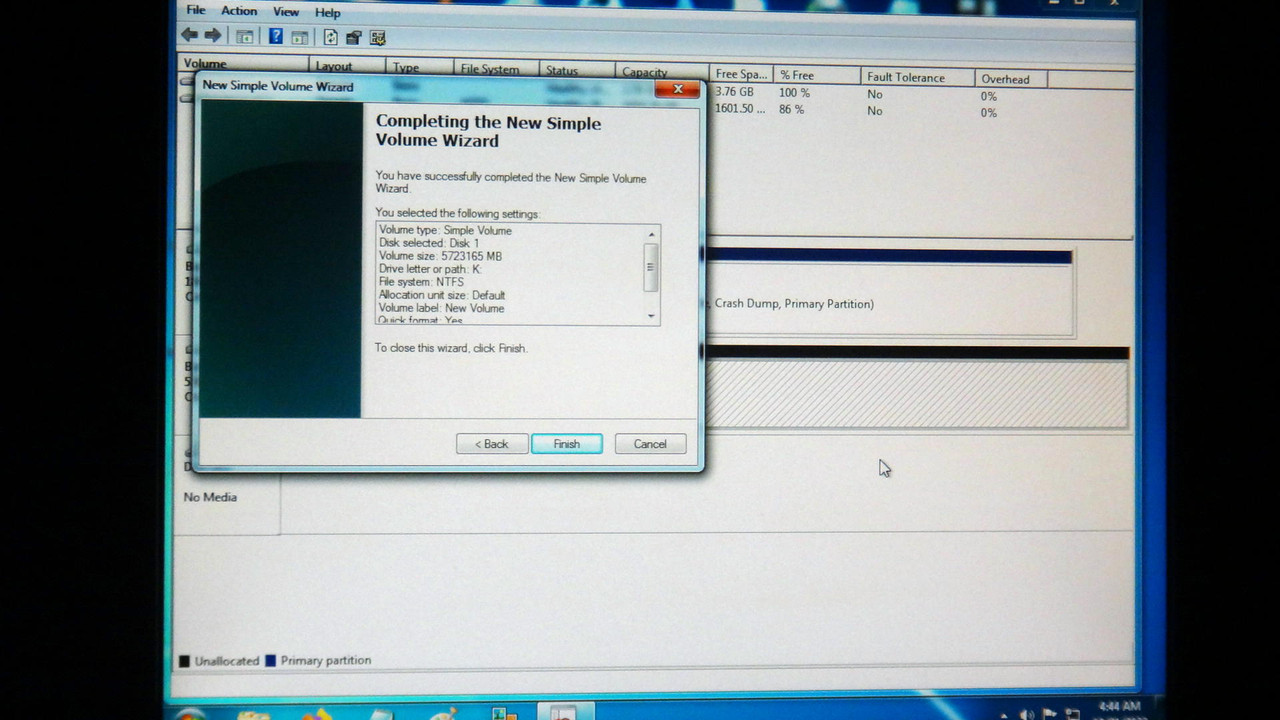Click the settings list scroll-down arrow
Screen dimensions: 1280x720
point(652,316)
